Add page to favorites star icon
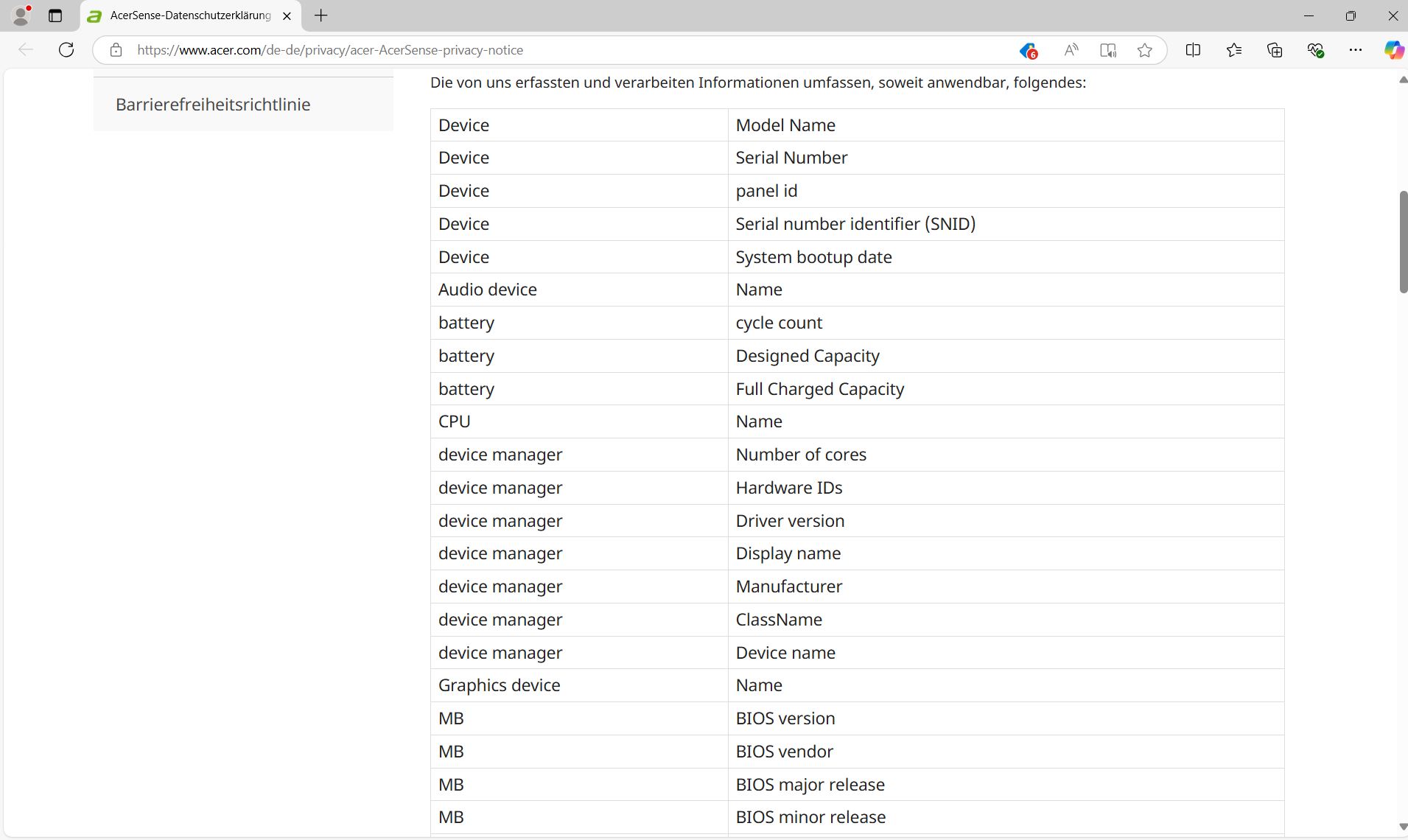The image size is (1408, 840). (x=1144, y=50)
